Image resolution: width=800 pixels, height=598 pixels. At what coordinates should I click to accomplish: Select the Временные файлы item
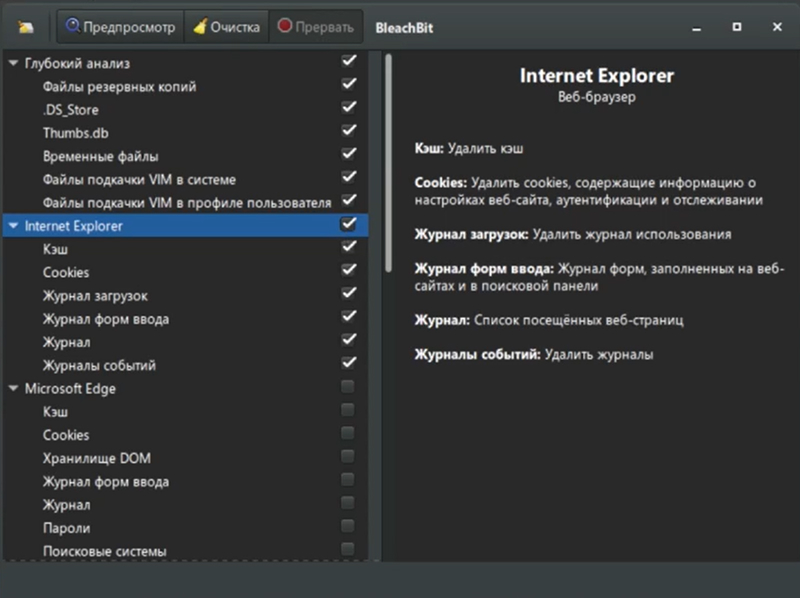point(101,156)
